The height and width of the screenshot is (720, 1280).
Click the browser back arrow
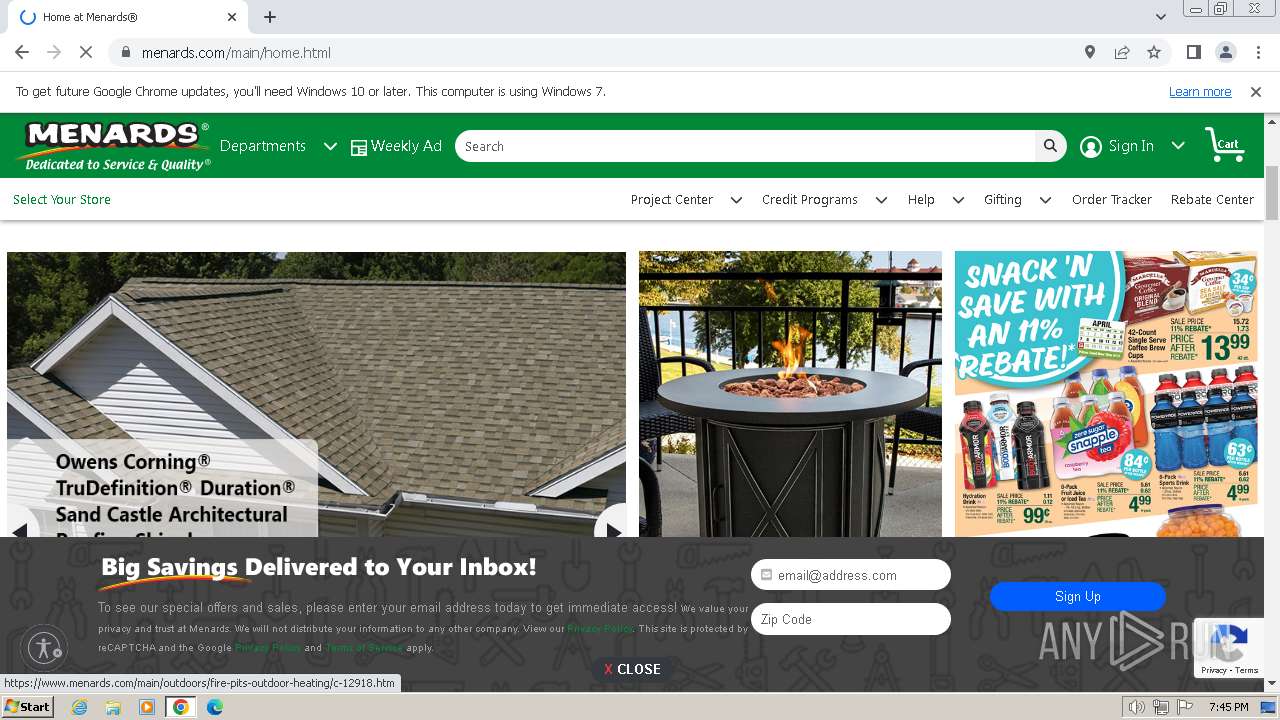point(22,52)
